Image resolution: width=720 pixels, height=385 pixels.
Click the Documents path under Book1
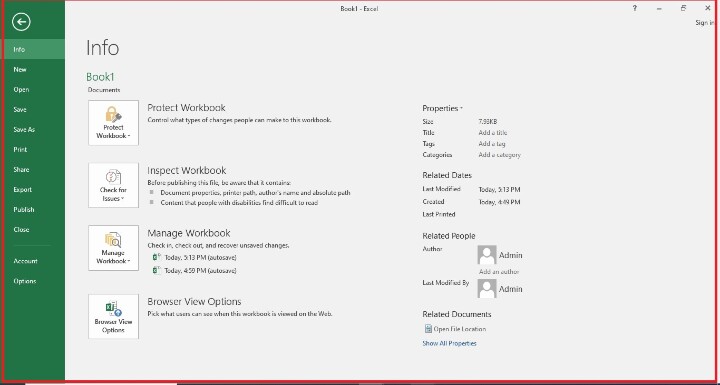pos(104,90)
